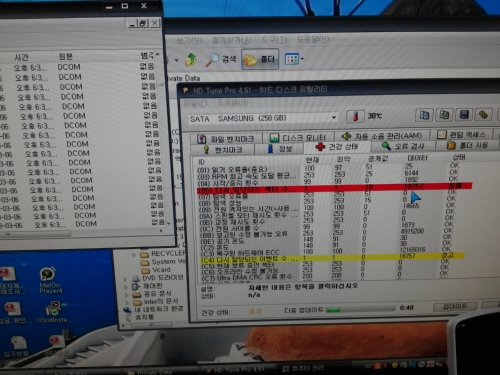Expand the 제어판 tree node
500x375 pixels.
click(127, 287)
